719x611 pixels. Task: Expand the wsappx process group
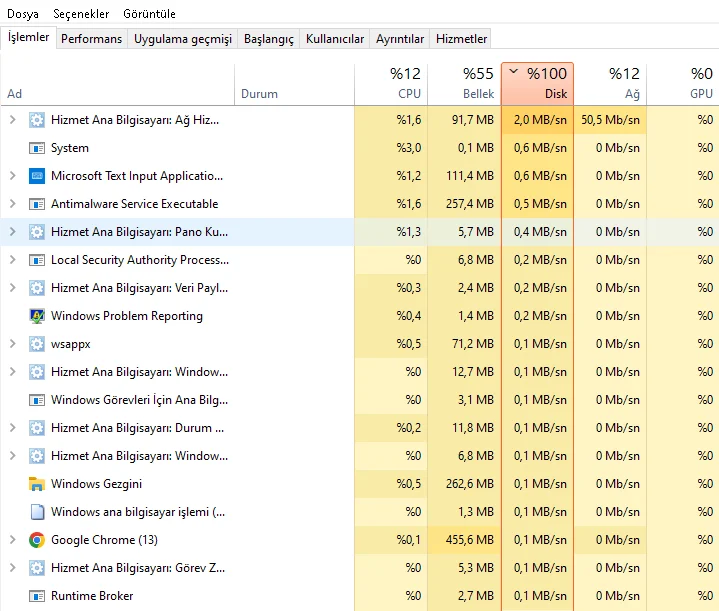click(x=13, y=344)
